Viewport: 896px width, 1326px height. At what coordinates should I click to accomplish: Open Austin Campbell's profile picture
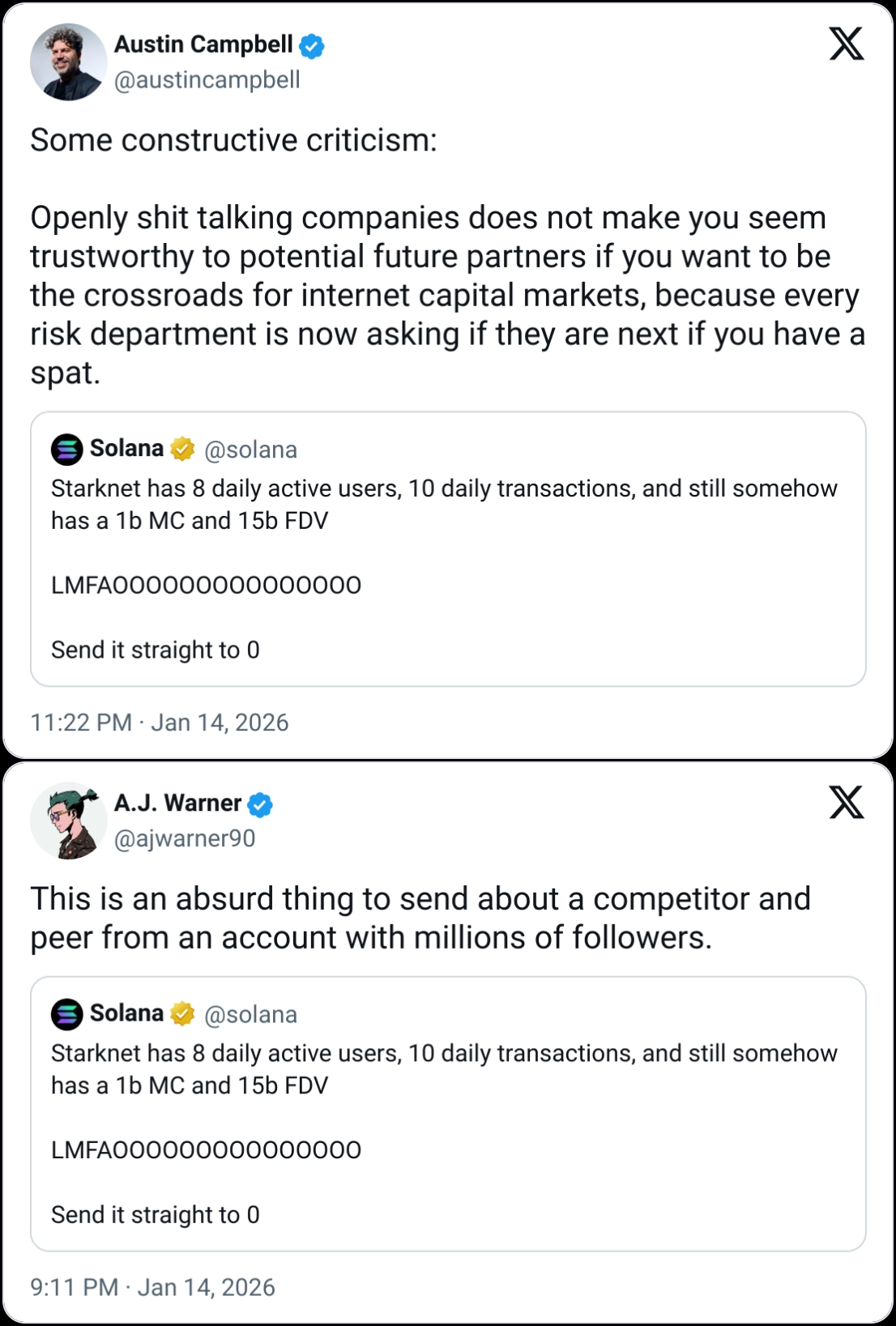click(x=69, y=62)
